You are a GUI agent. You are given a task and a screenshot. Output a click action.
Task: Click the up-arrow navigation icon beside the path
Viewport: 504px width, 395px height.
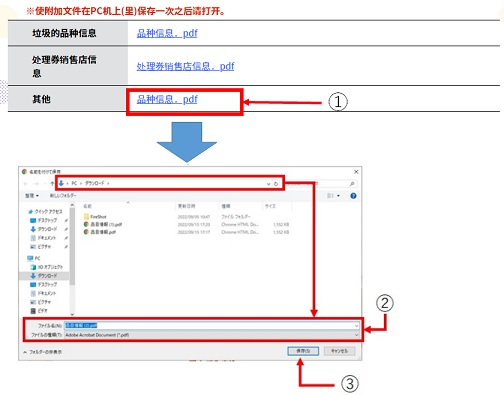pos(52,183)
